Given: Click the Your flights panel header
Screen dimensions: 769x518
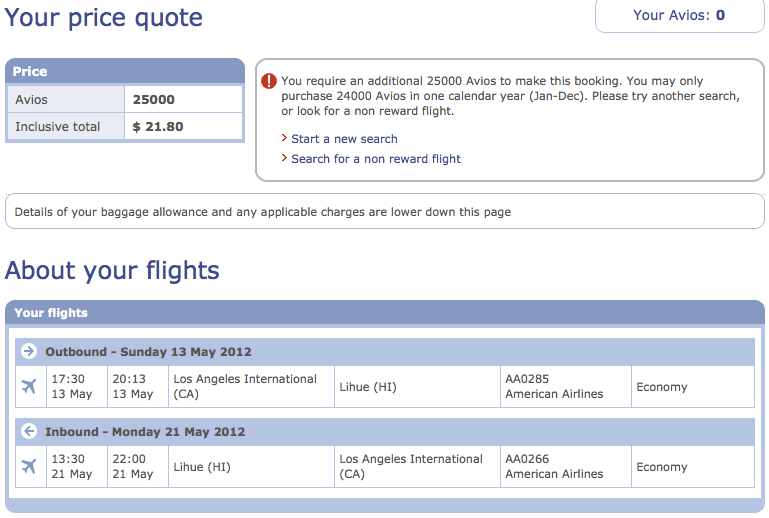Looking at the screenshot, I should coord(385,312).
